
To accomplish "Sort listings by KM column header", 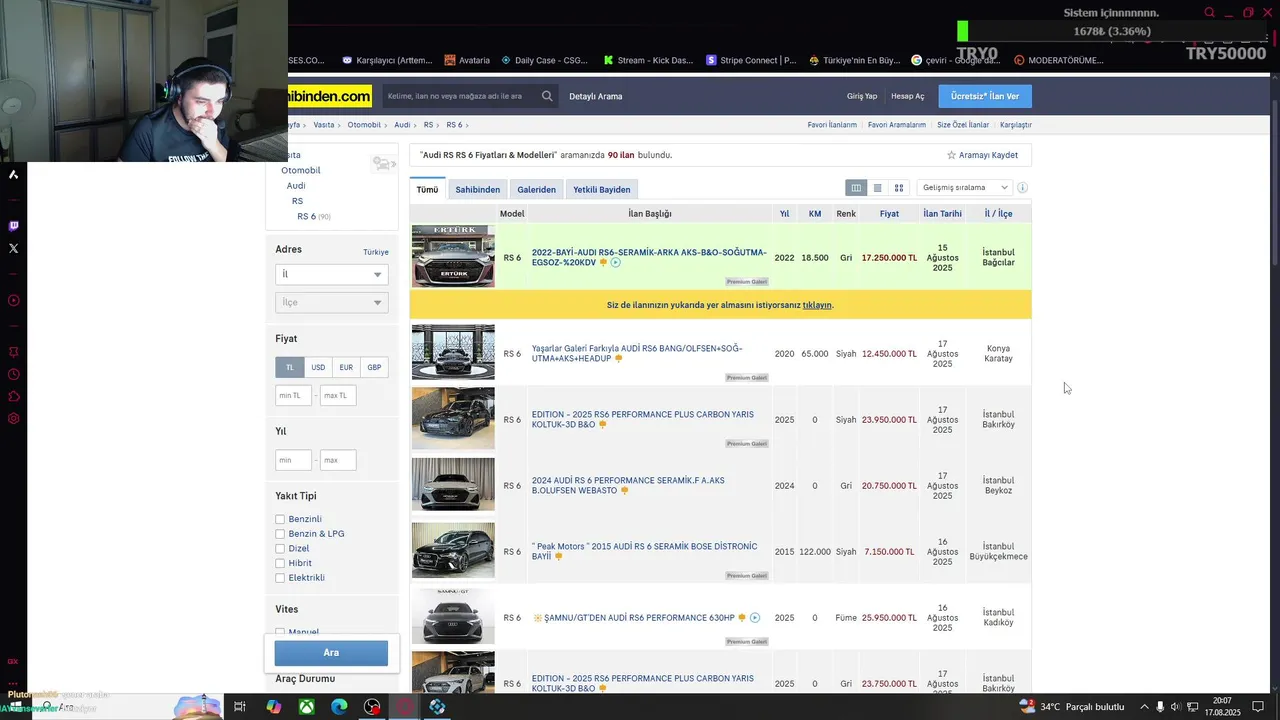I will 815,214.
